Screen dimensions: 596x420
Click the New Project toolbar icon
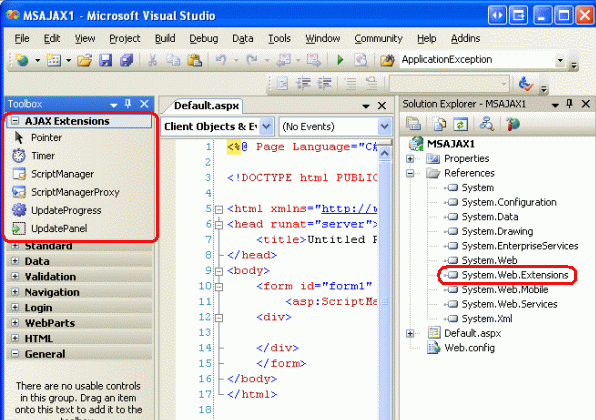coord(22,60)
